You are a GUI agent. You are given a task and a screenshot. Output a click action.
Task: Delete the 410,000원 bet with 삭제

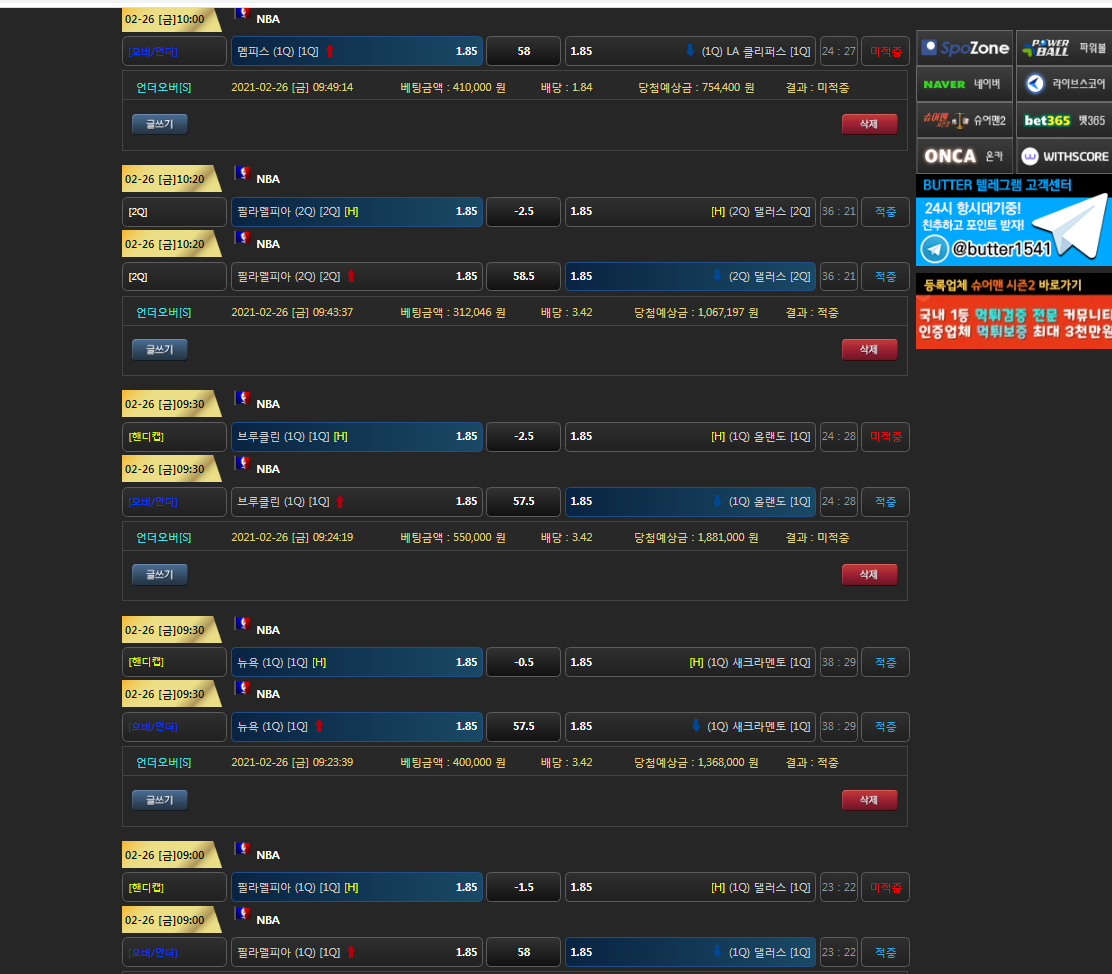tap(869, 124)
